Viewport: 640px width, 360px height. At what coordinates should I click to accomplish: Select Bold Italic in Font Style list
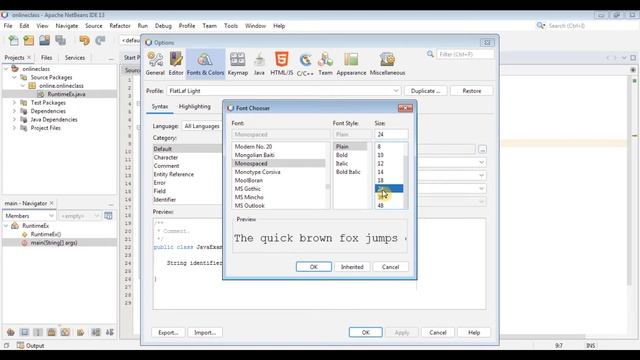point(350,172)
